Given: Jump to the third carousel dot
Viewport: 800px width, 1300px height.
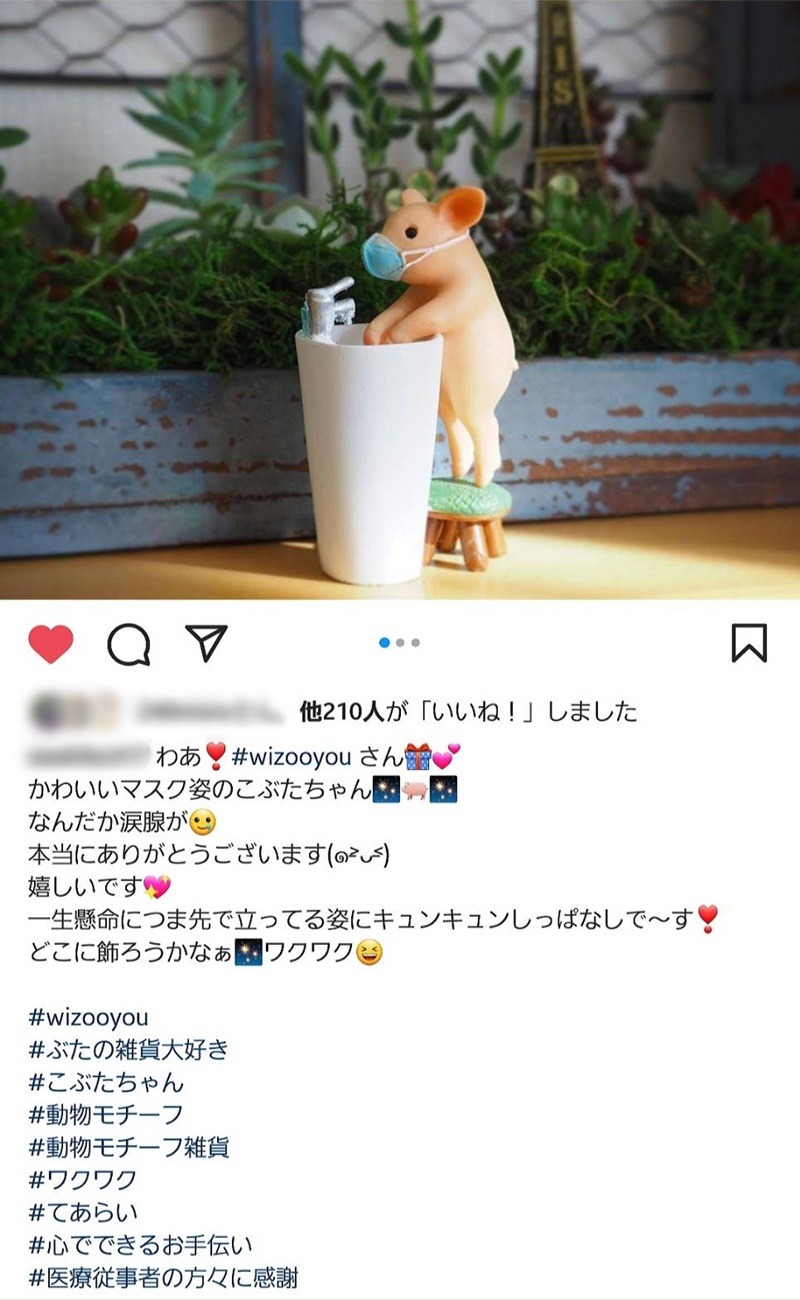Looking at the screenshot, I should pyautogui.click(x=415, y=643).
